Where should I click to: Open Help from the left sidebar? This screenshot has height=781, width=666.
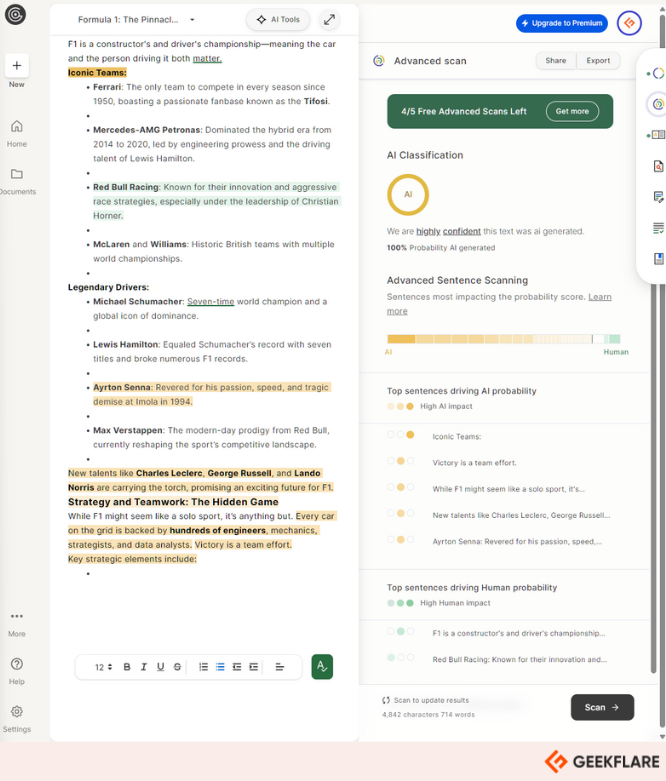click(x=16, y=670)
